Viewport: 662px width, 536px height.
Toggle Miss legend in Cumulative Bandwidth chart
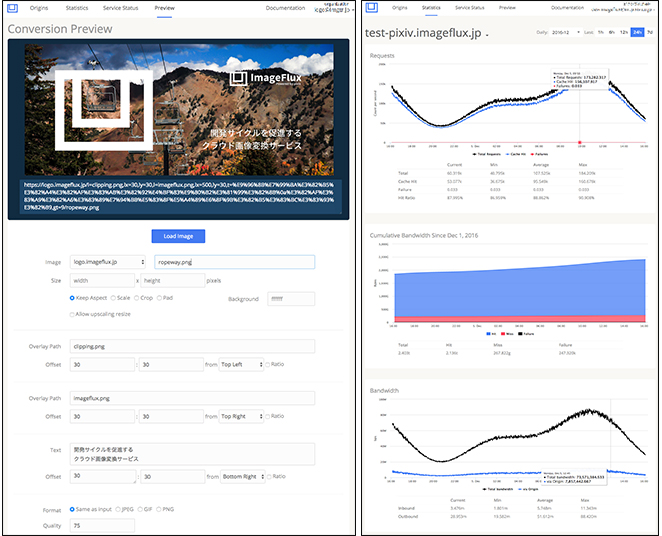pos(507,334)
